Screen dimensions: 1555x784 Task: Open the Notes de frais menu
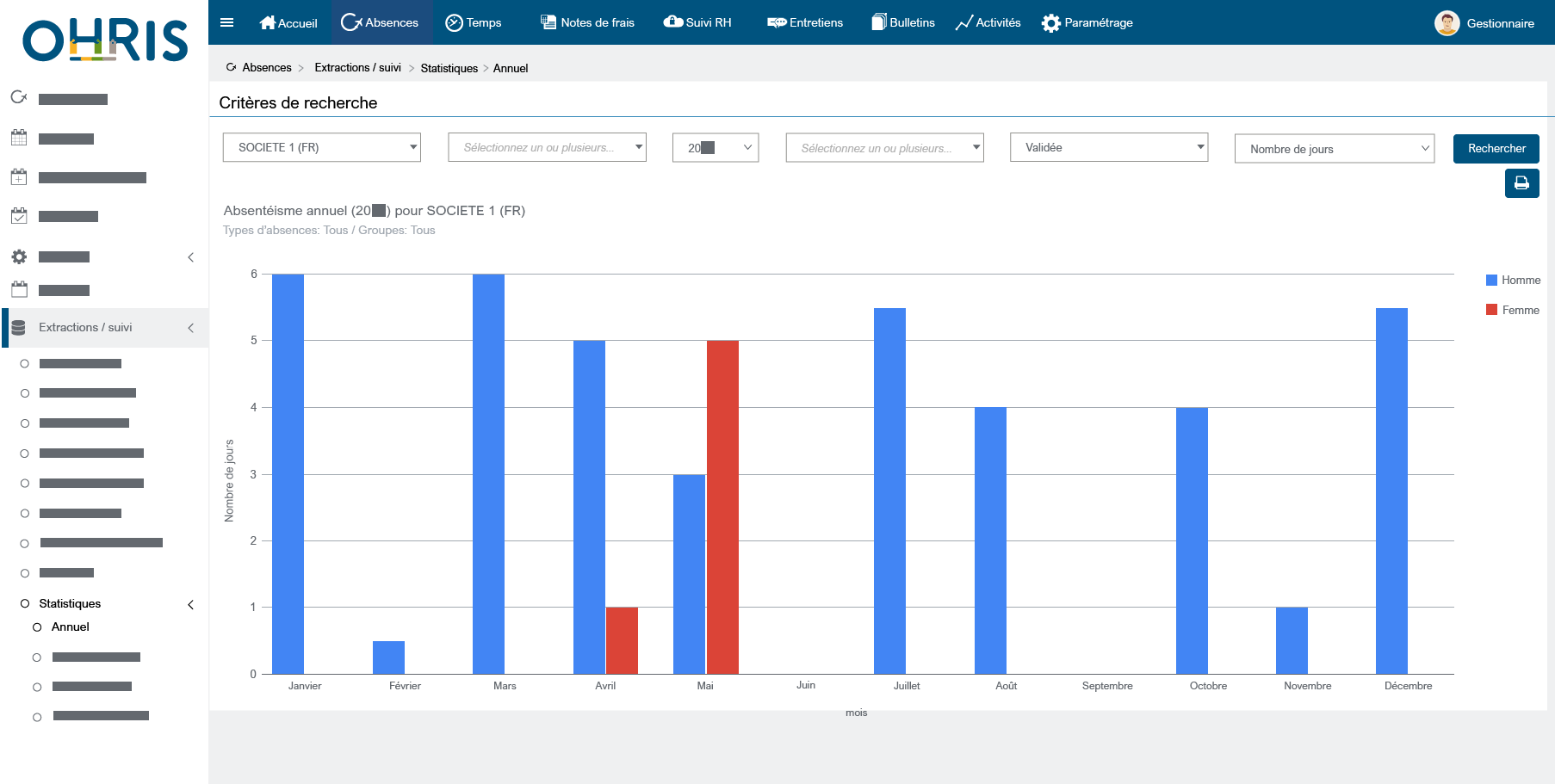(x=587, y=22)
